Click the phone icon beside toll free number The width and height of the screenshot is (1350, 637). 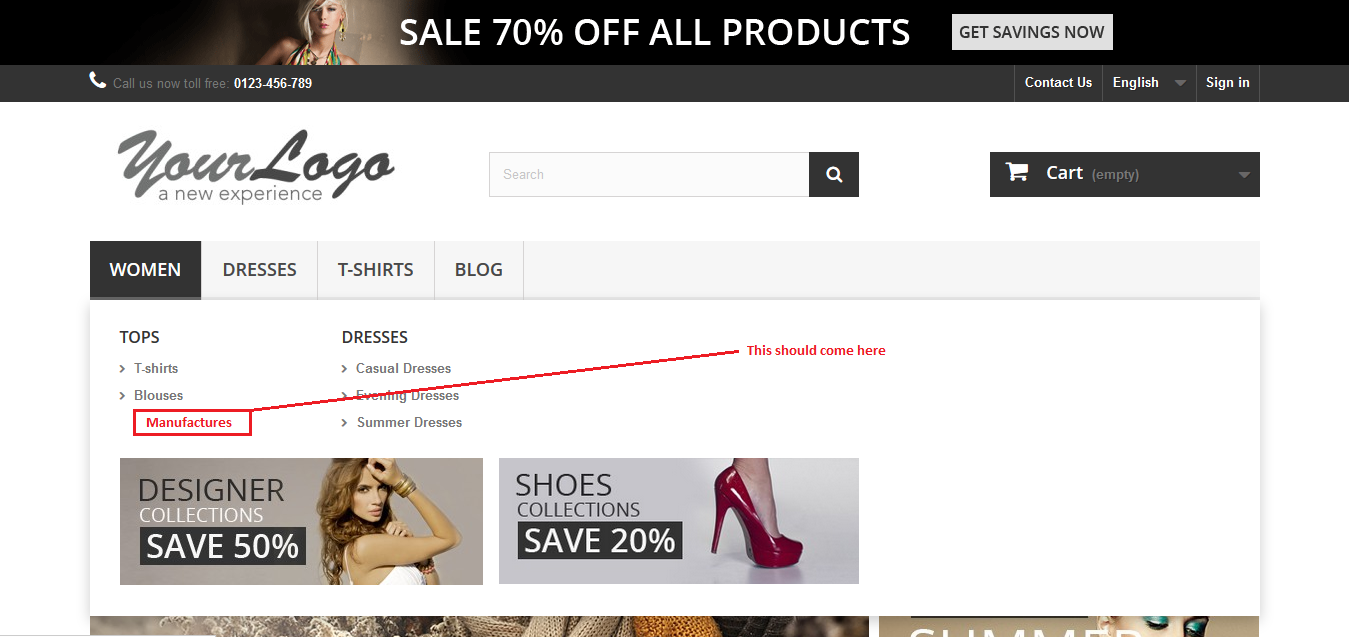click(x=98, y=80)
